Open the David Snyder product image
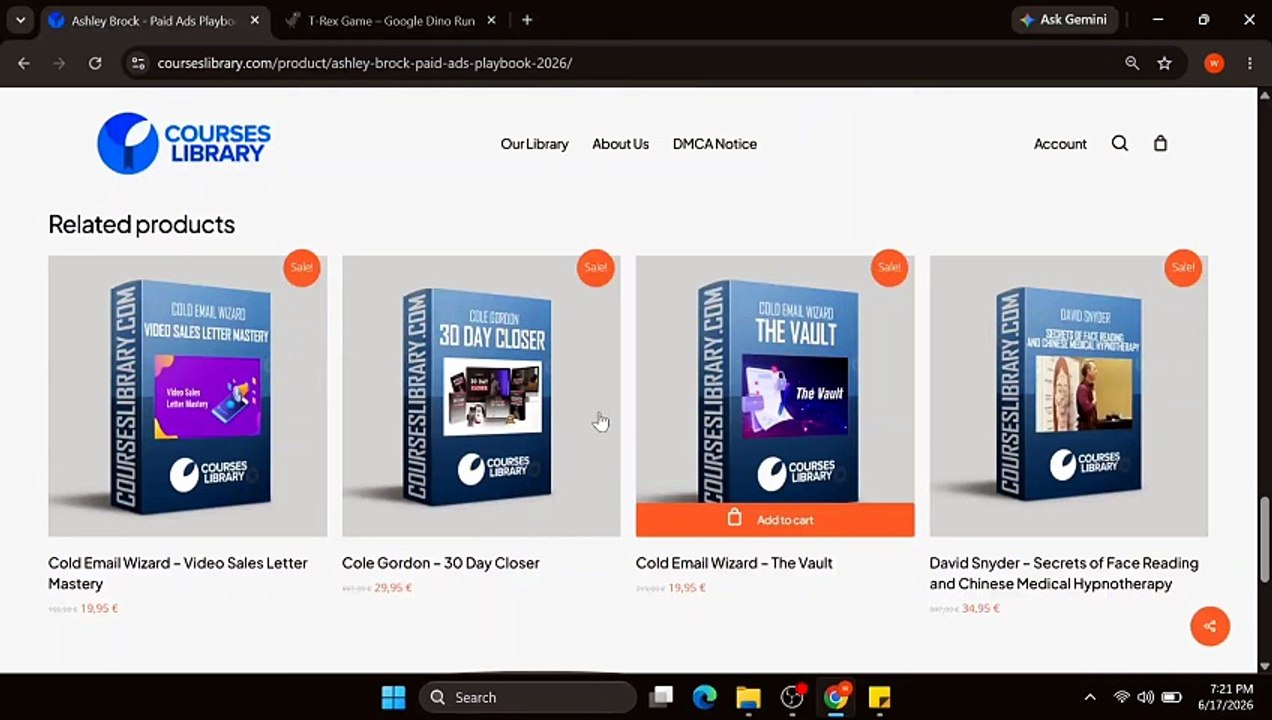The width and height of the screenshot is (1272, 720). [1069, 396]
